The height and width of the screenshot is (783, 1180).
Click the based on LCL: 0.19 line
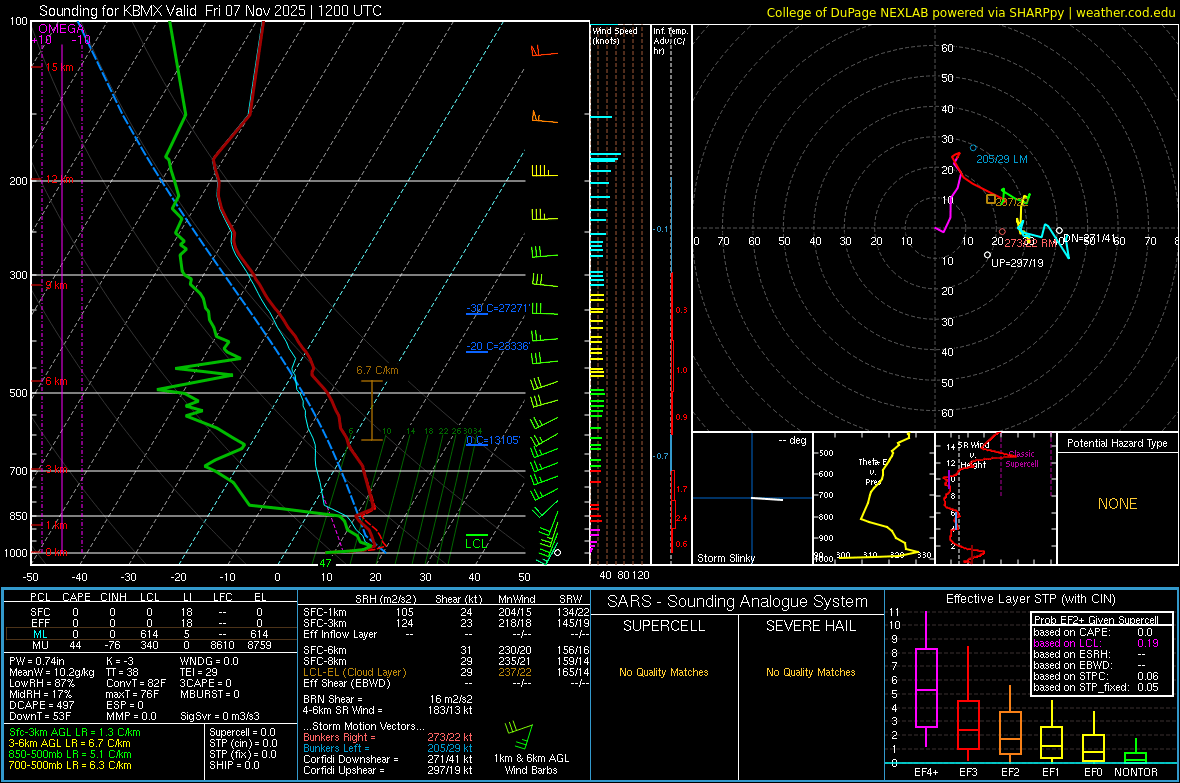tap(1096, 643)
